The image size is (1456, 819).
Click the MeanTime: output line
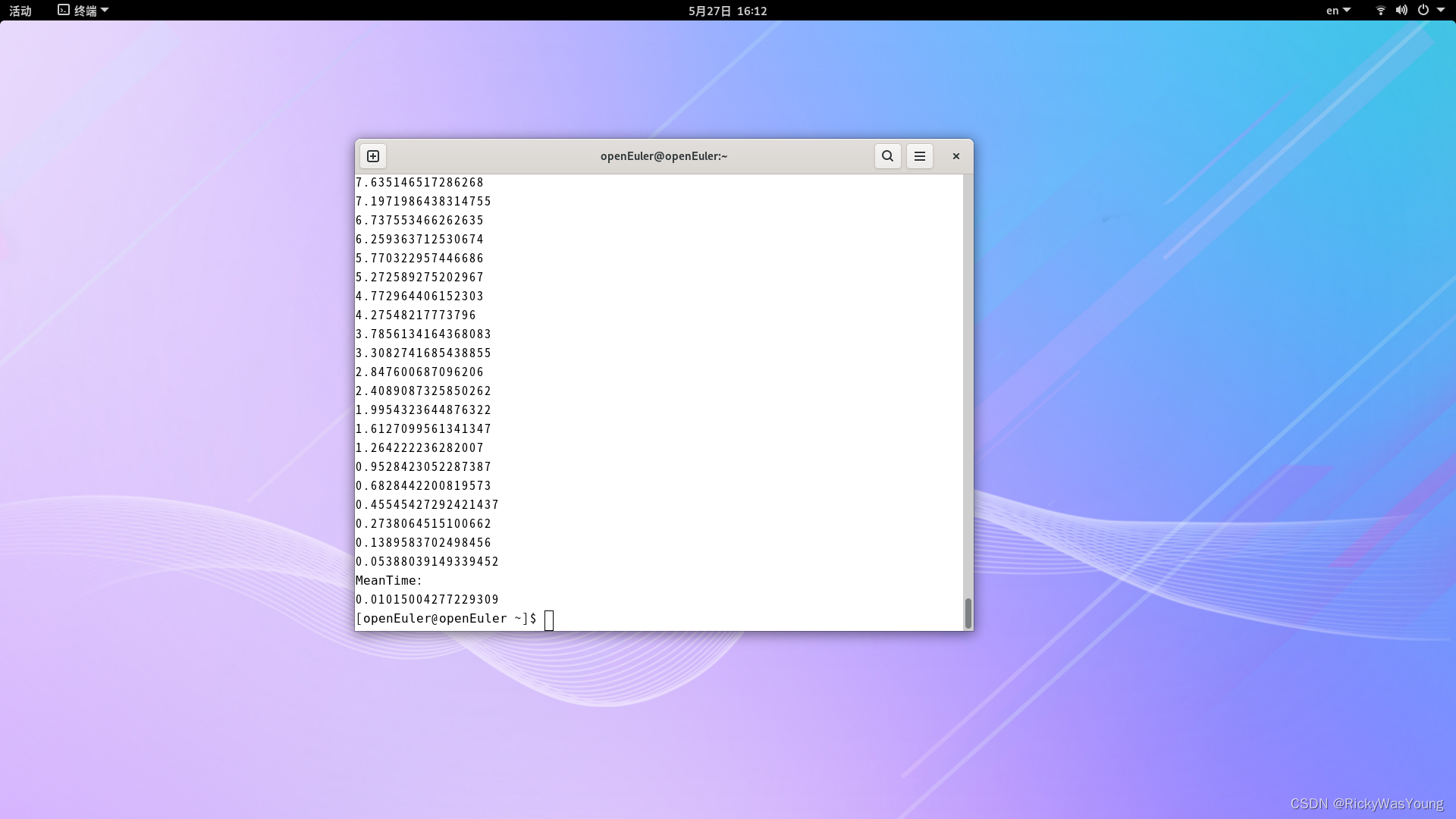point(389,580)
